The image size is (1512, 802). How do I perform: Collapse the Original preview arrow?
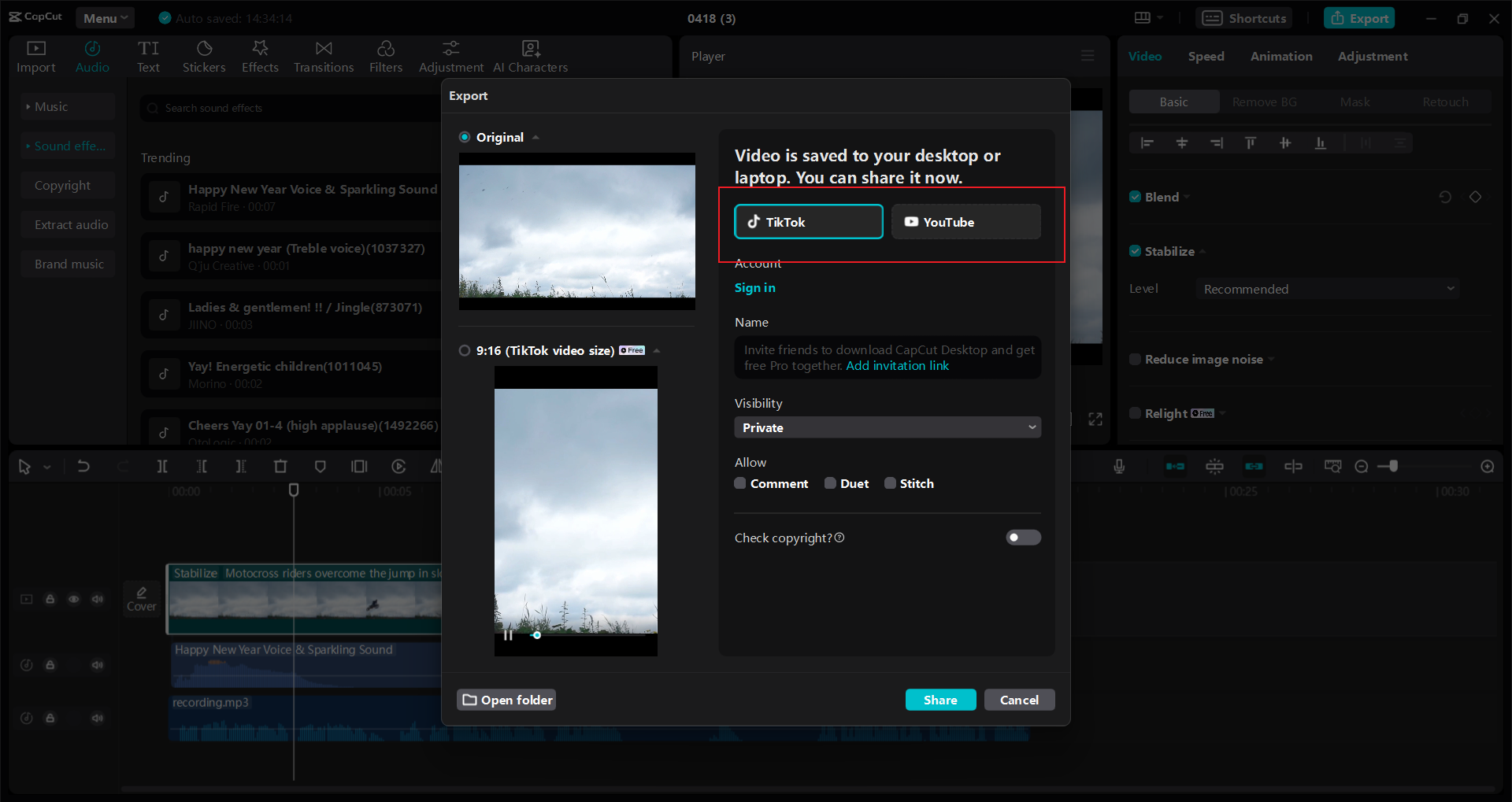[535, 137]
